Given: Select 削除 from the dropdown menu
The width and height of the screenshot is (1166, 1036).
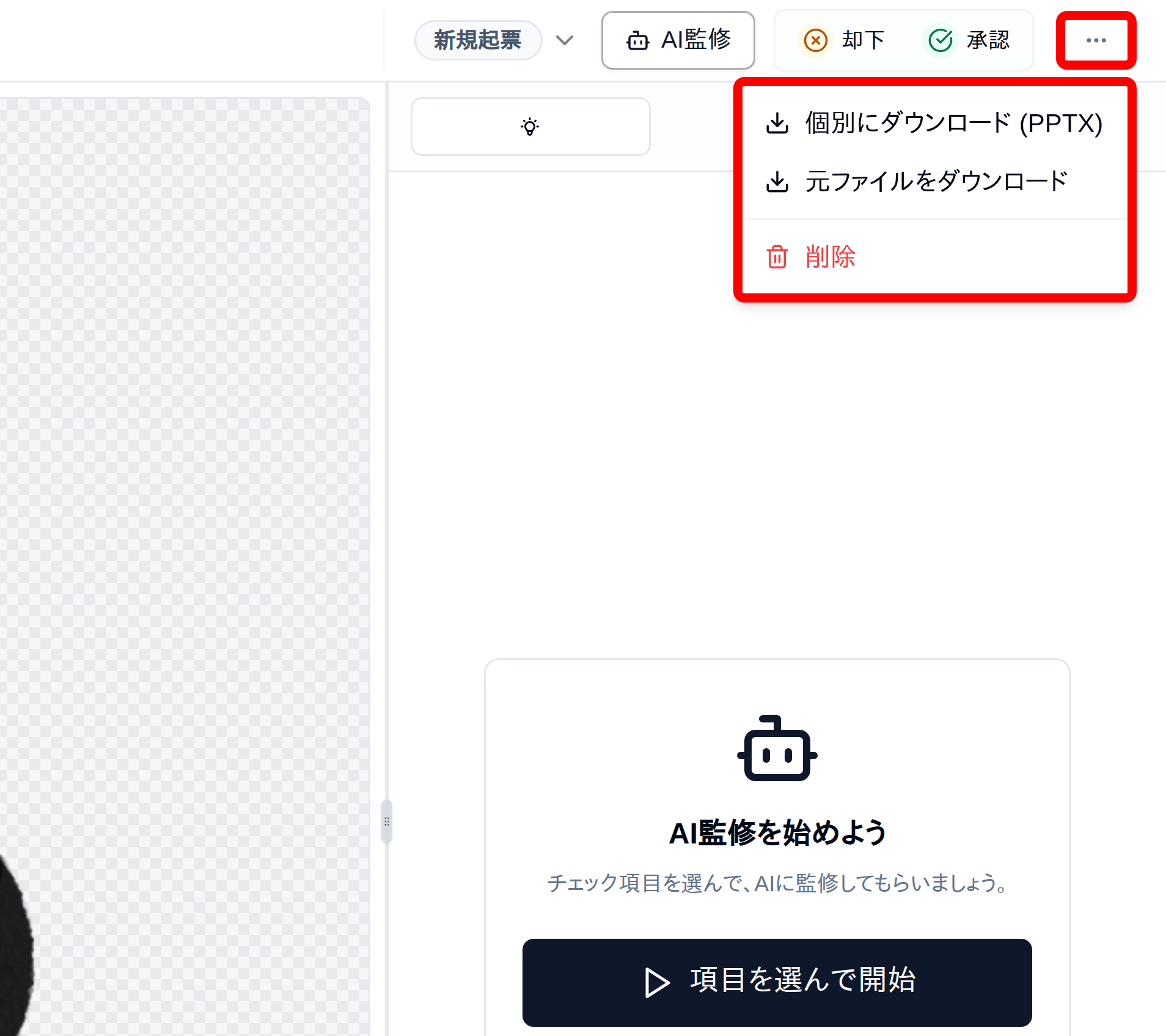Looking at the screenshot, I should coord(831,257).
